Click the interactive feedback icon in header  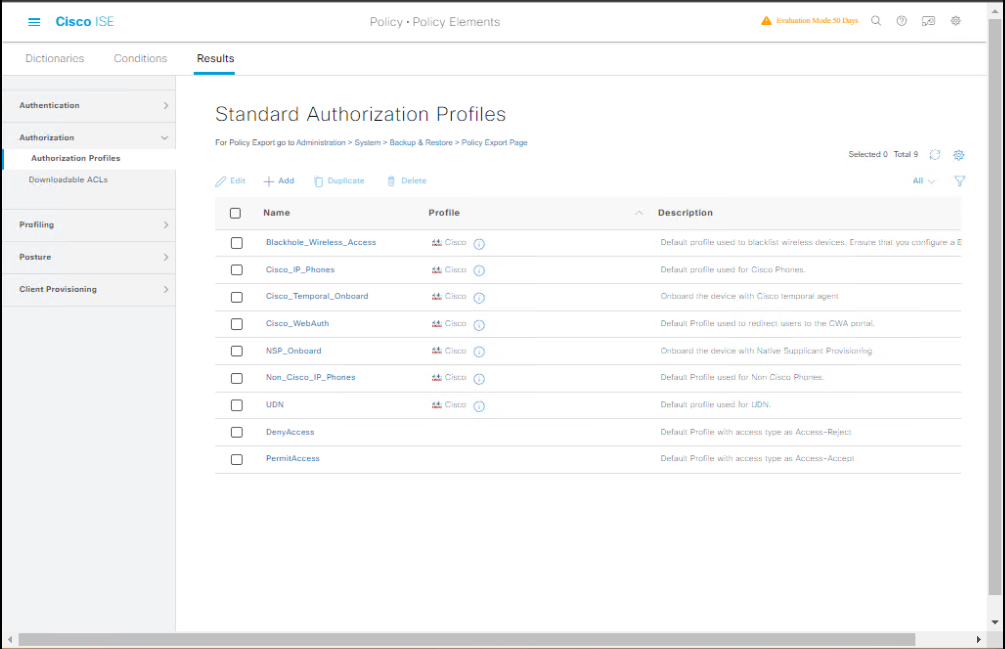pyautogui.click(x=928, y=21)
